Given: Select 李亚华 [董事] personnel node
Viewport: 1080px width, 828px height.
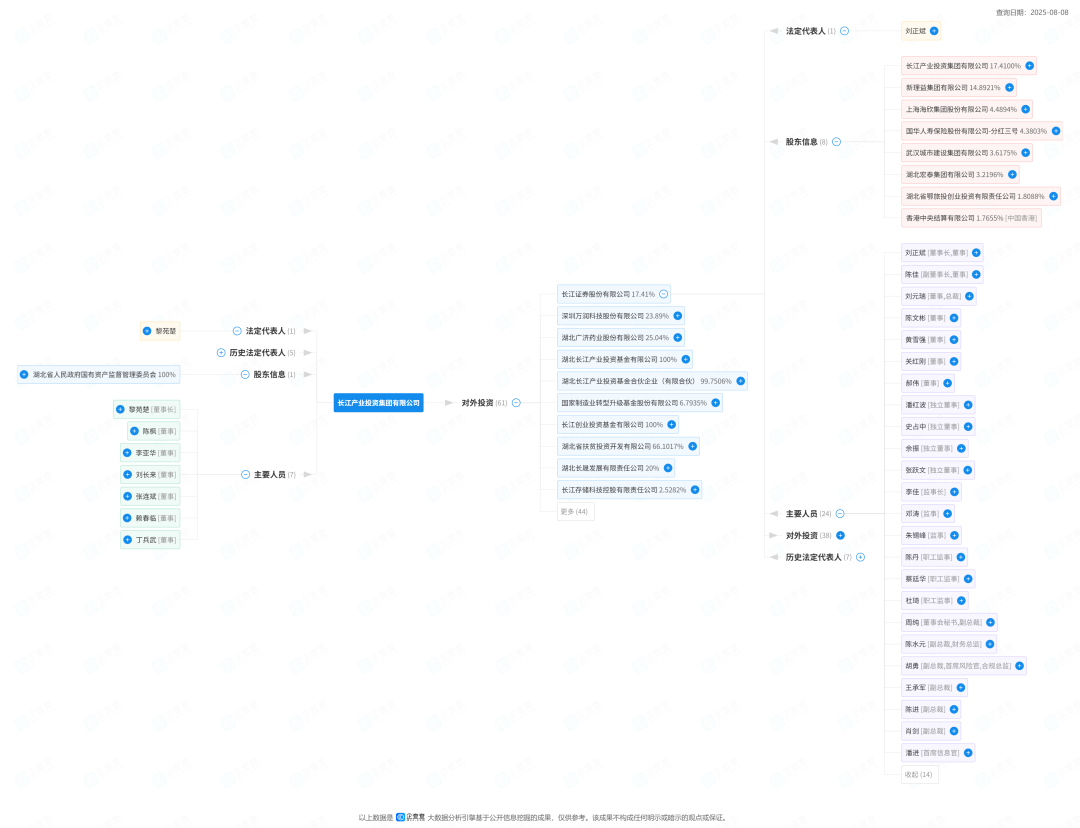Looking at the screenshot, I should (150, 453).
